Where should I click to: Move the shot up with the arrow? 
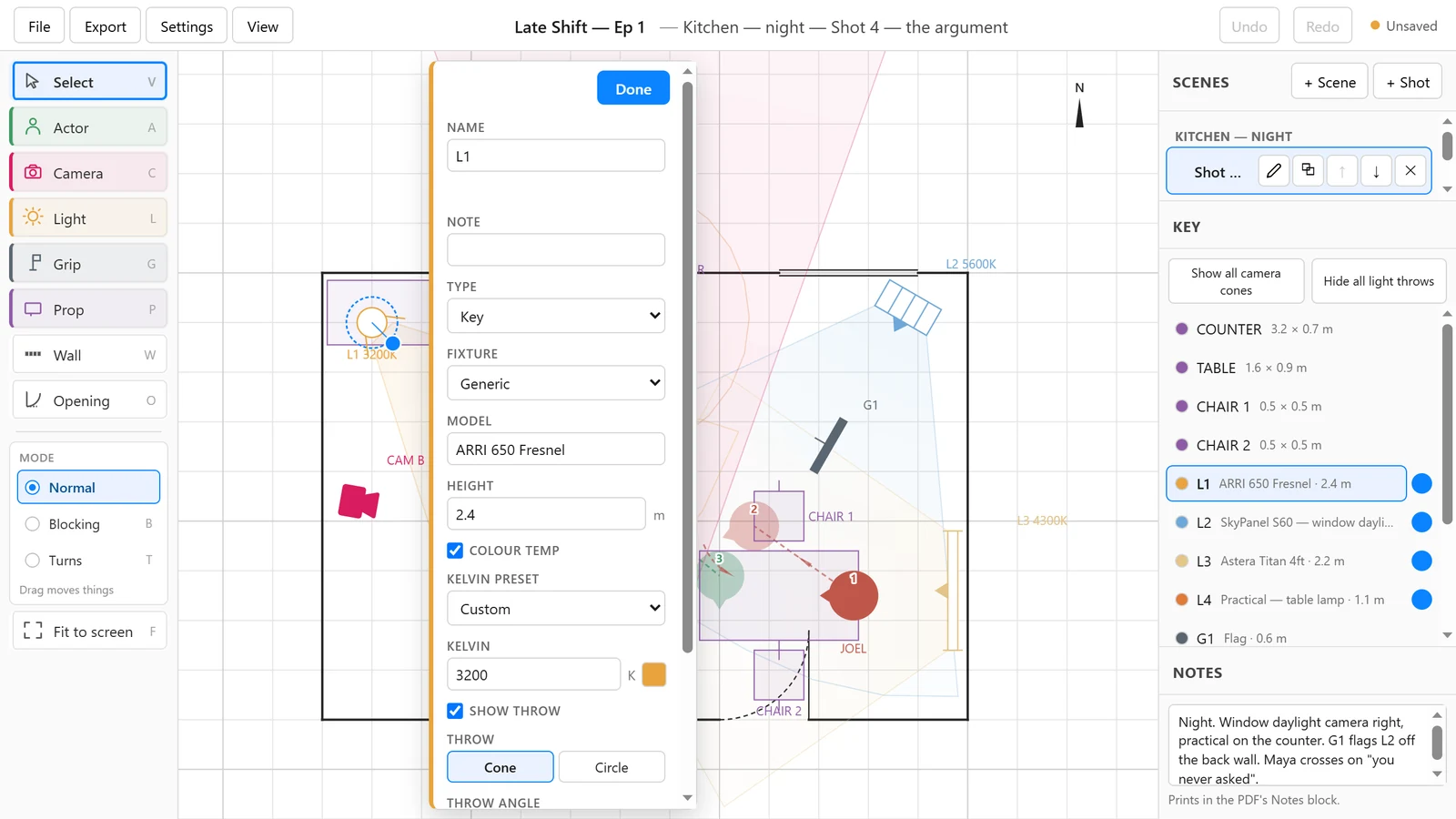pos(1342,171)
